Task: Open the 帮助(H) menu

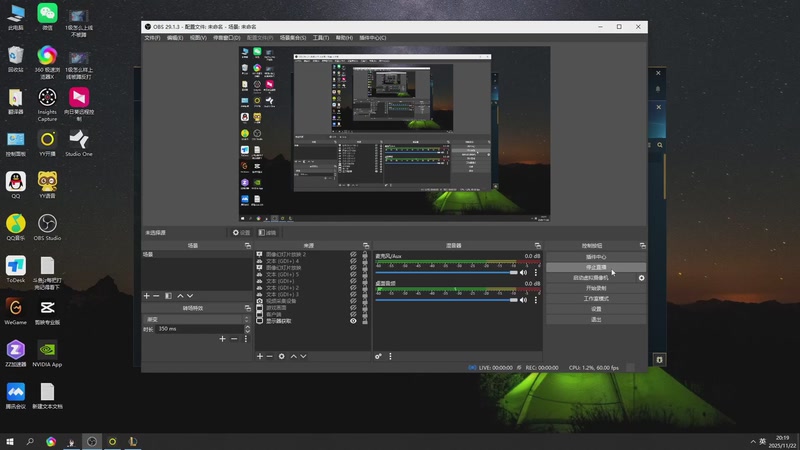Action: click(x=344, y=38)
